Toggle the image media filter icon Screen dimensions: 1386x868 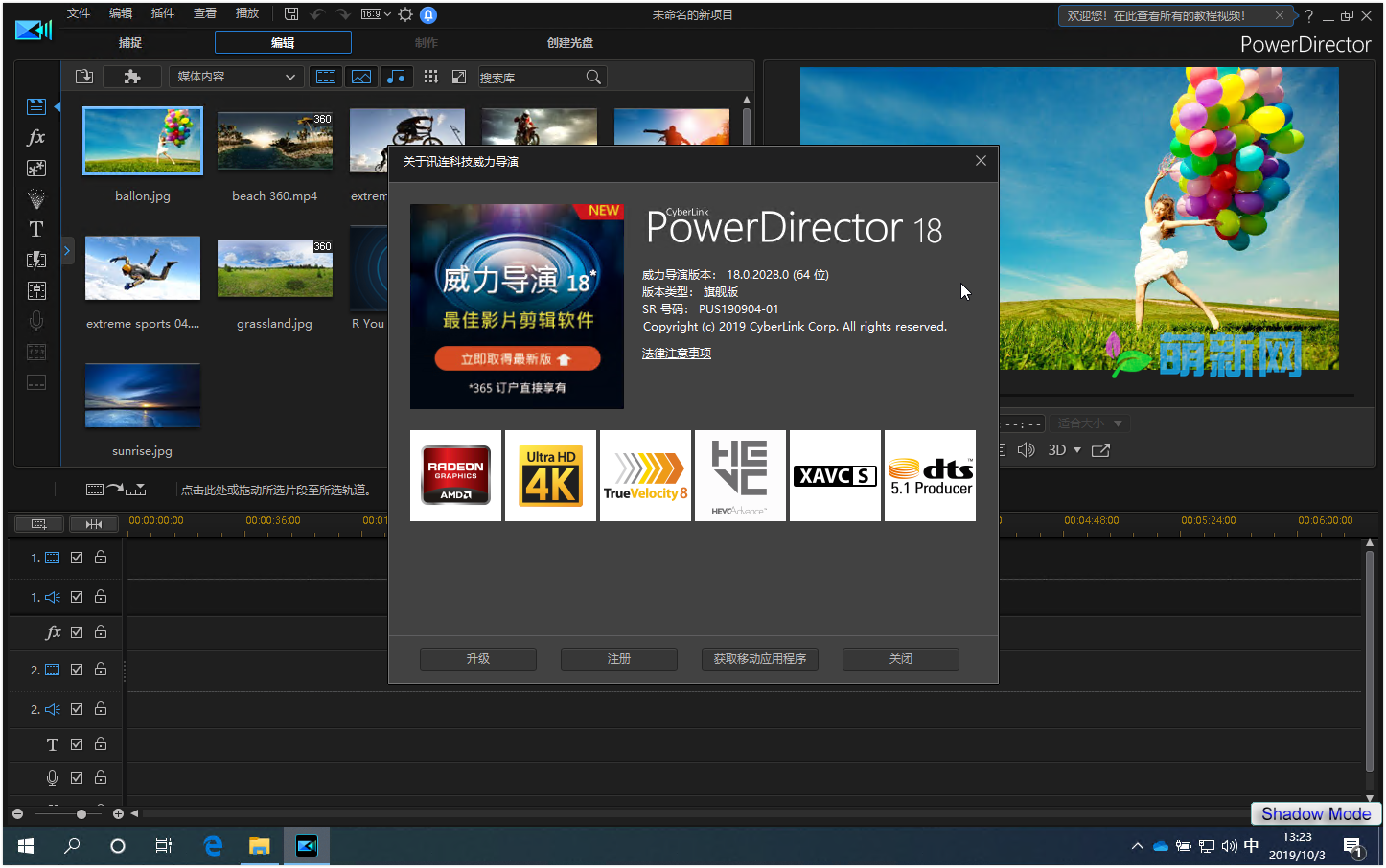tap(361, 77)
